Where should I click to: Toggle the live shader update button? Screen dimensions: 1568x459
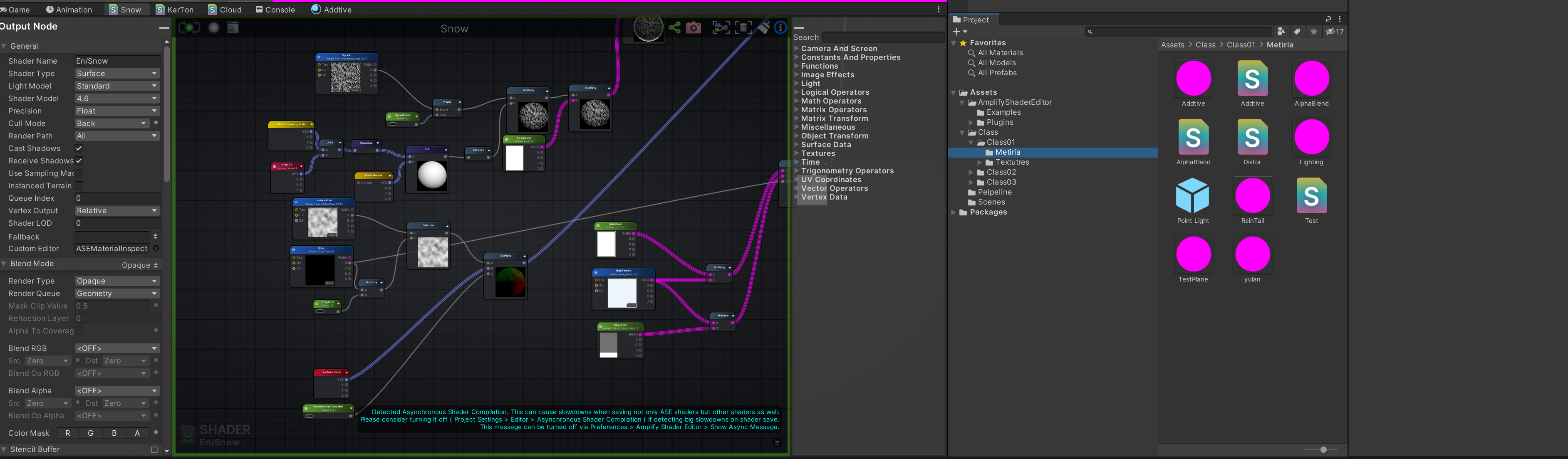(x=189, y=28)
